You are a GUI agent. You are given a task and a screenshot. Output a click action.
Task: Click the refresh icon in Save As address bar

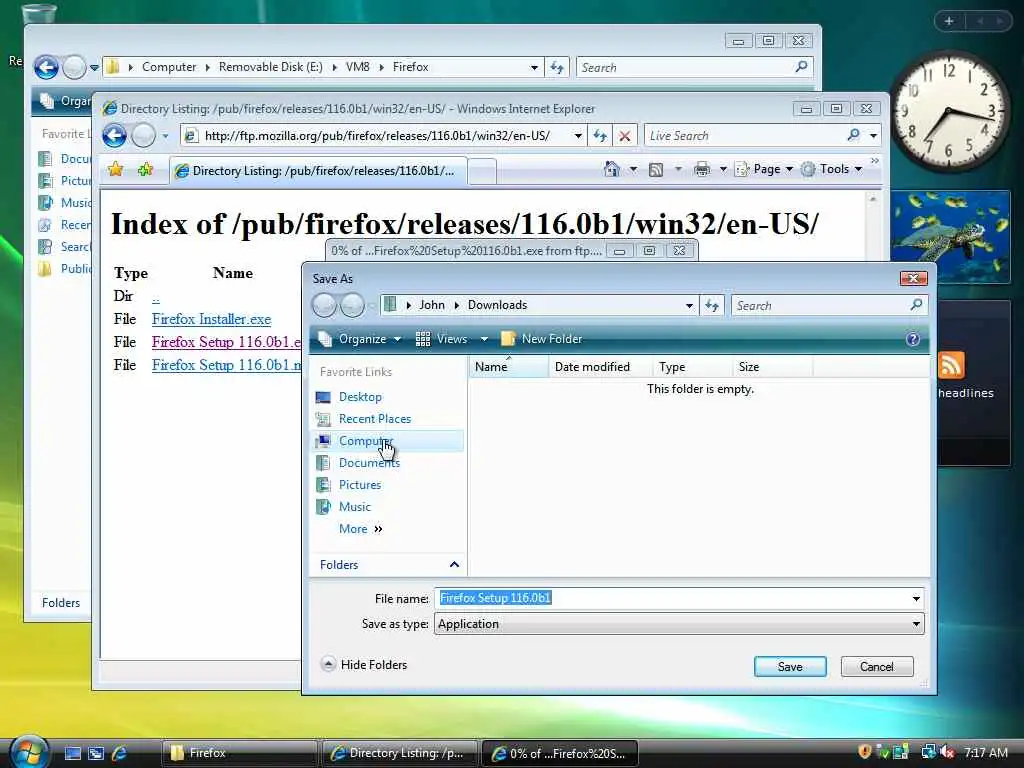point(712,305)
